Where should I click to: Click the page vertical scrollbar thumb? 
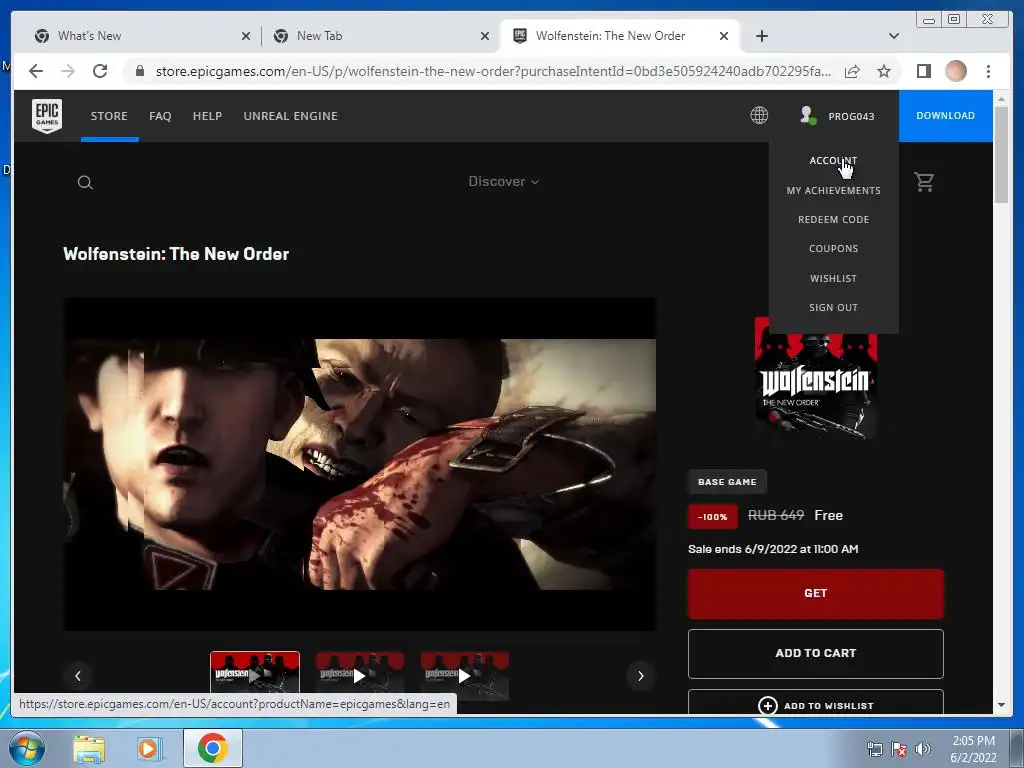1000,154
